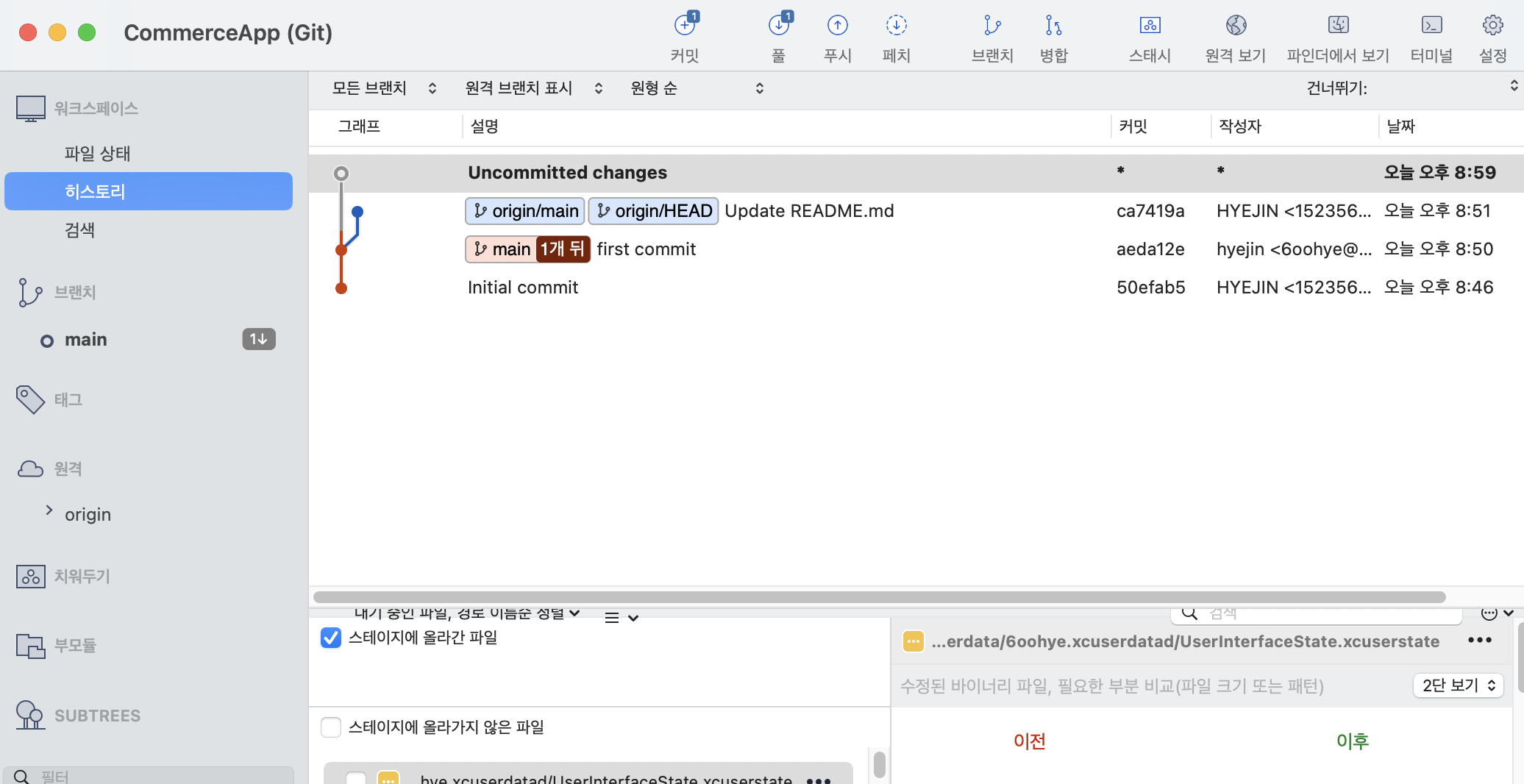Click the 페치 (Fetch) toolbar icon

pos(896,35)
